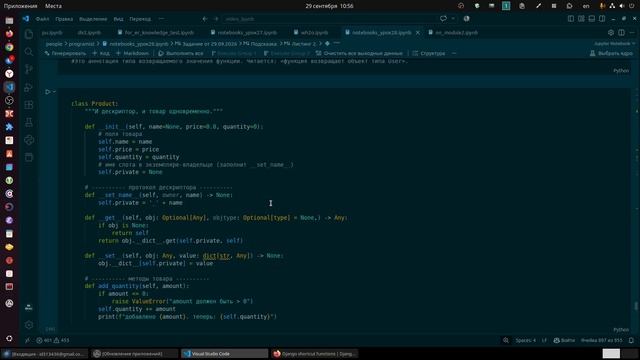Switch to Django shortcut functions taskbar window
This screenshot has height=360, width=640.
click(x=315, y=353)
